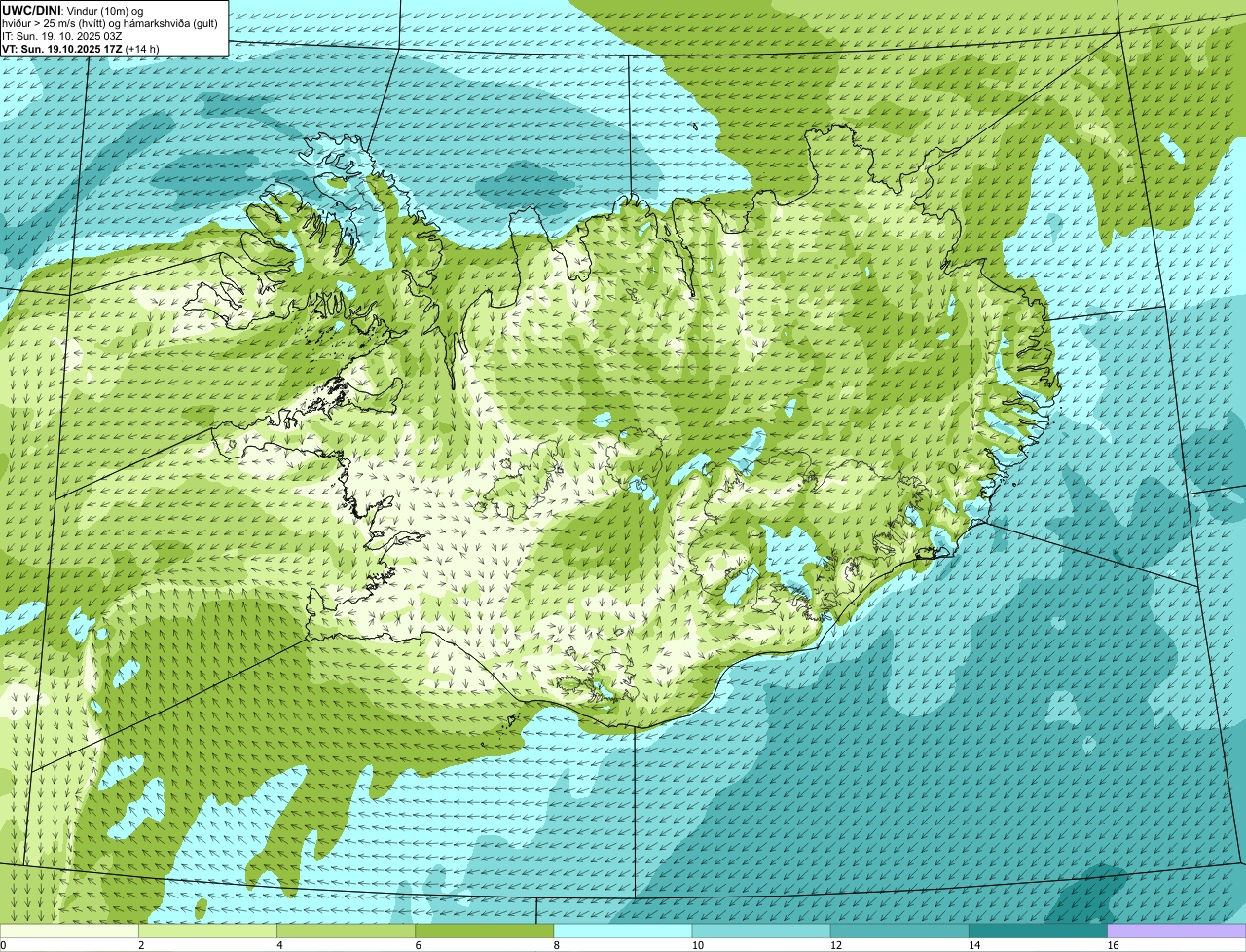Click the title text 'UWC/DINI: Vindur (10m) og'
The width and height of the screenshot is (1246, 952).
tap(73, 10)
